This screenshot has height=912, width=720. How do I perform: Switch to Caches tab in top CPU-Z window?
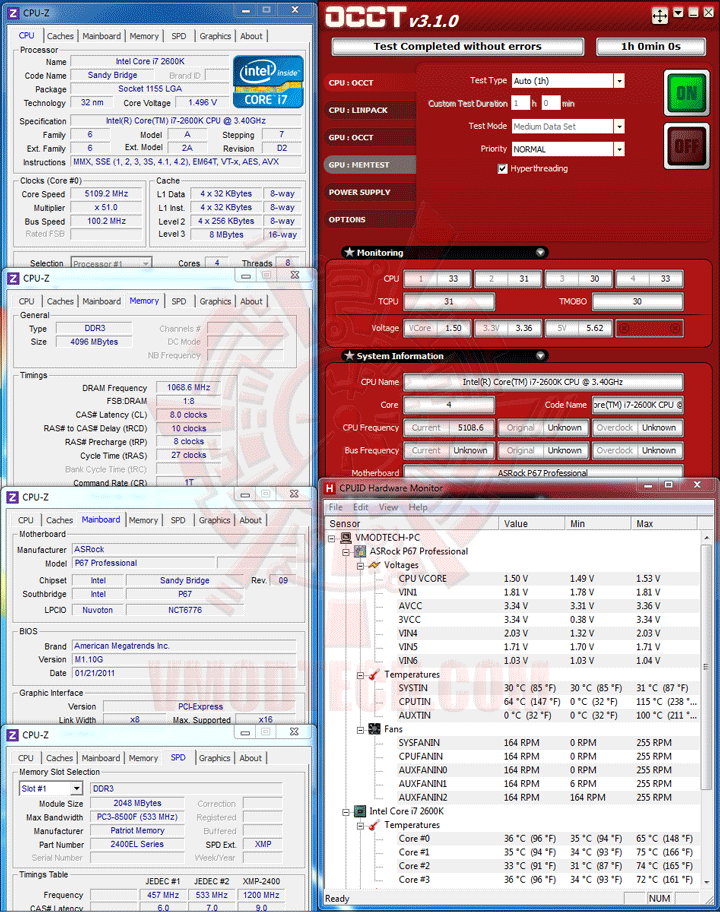[60, 36]
